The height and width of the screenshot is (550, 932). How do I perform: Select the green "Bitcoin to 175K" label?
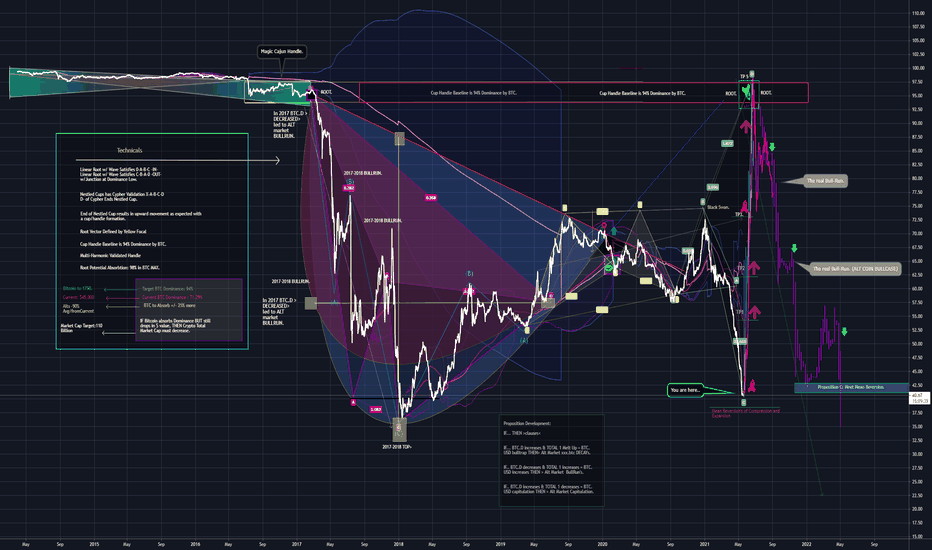tap(77, 289)
